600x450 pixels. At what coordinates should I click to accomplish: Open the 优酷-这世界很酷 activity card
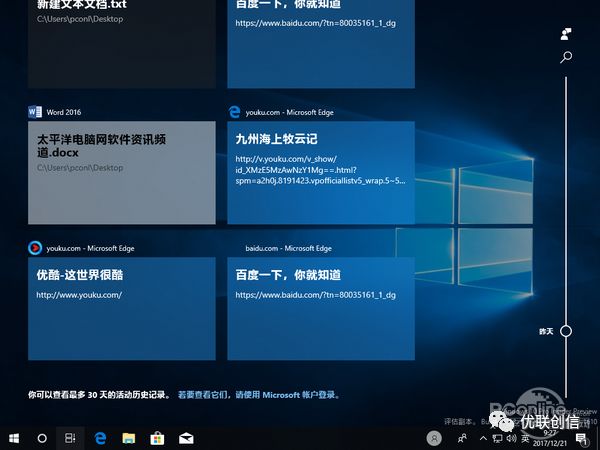pos(122,308)
